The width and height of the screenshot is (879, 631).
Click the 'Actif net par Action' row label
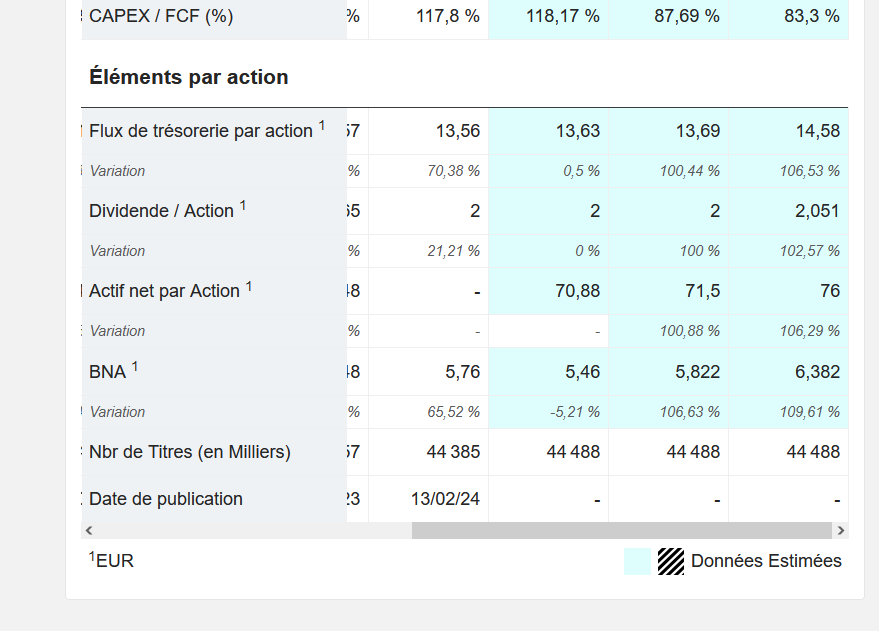pos(165,291)
